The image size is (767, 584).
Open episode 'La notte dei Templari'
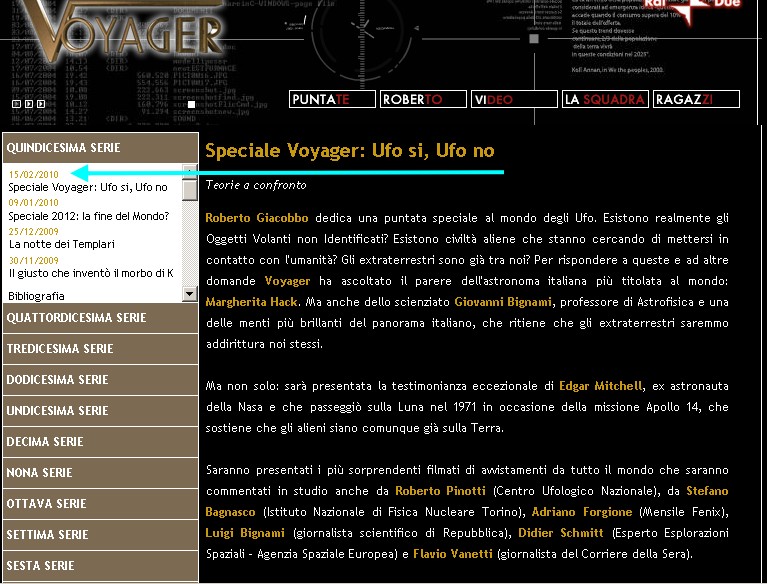pos(62,244)
